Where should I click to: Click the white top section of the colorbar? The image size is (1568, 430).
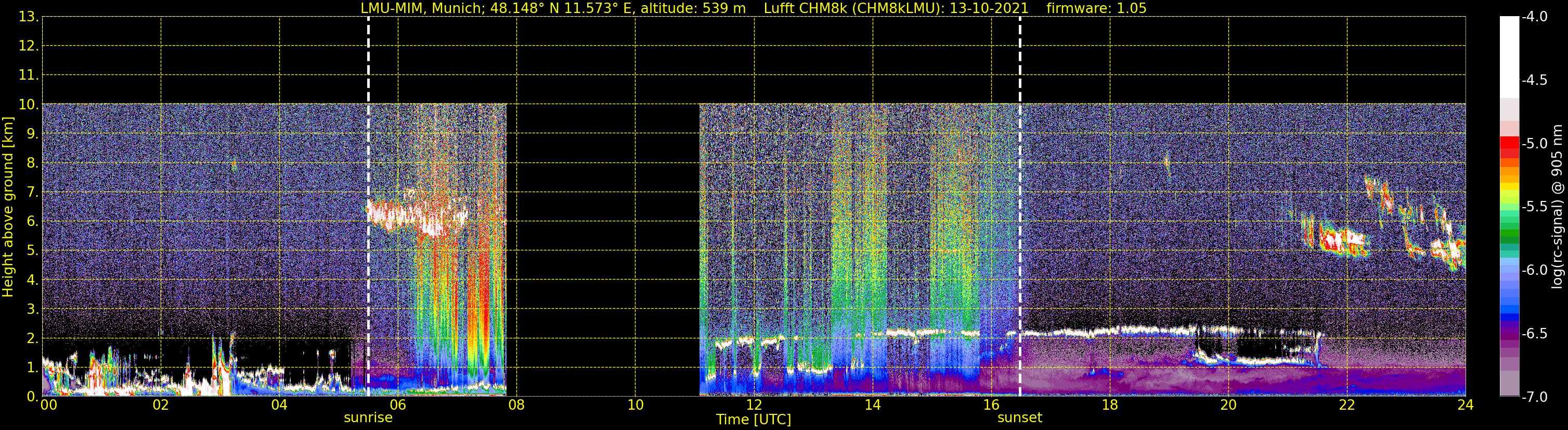tap(1509, 57)
